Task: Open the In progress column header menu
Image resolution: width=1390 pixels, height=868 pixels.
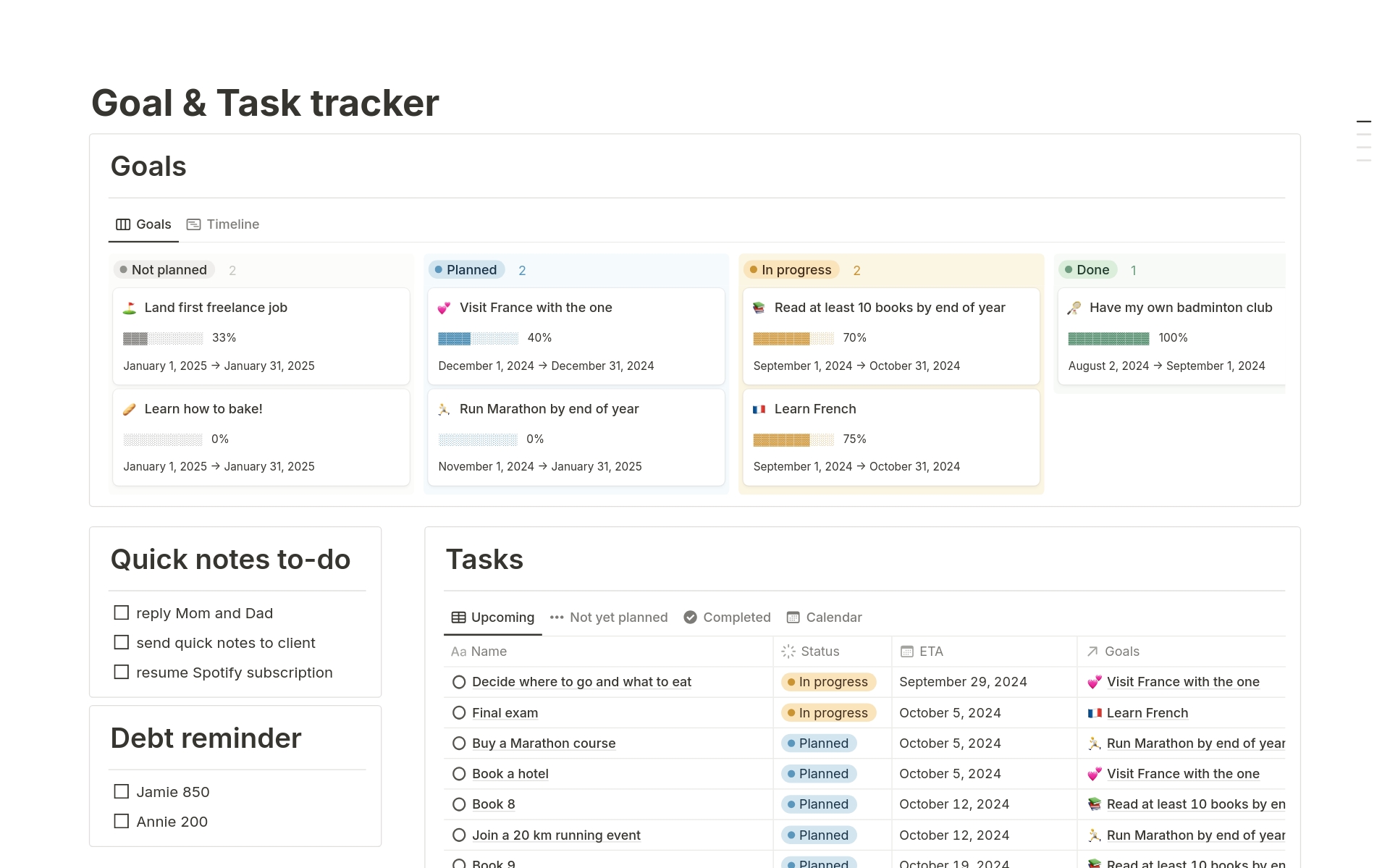Action: [791, 269]
